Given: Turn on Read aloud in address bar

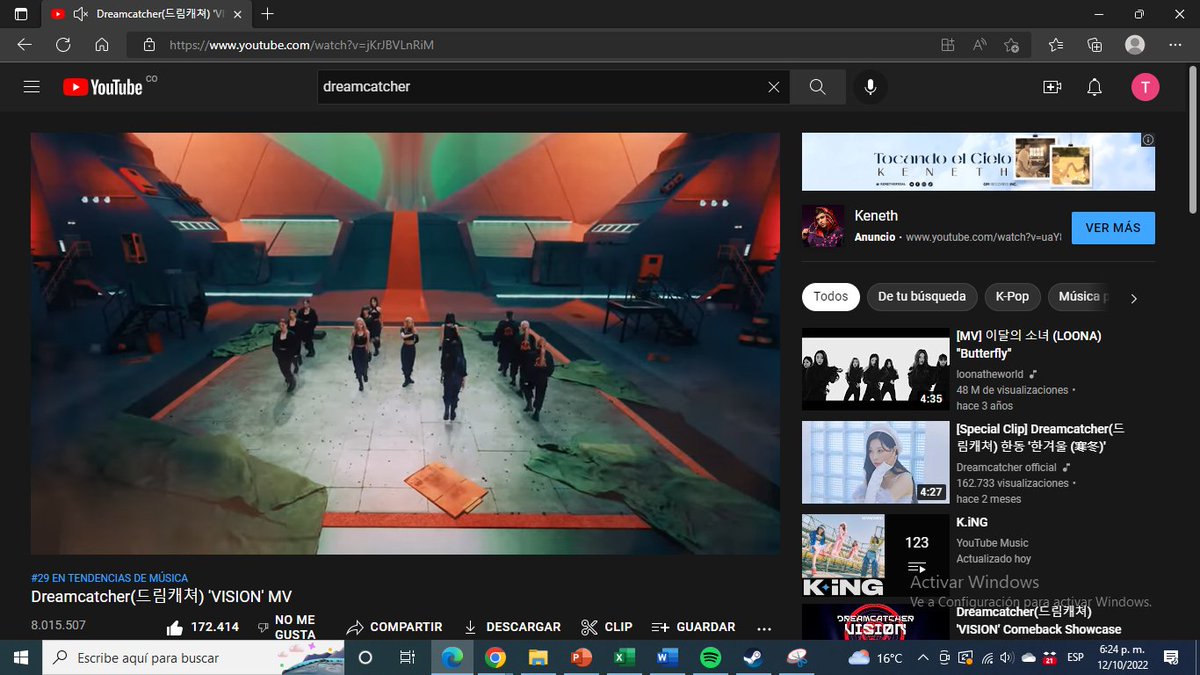Looking at the screenshot, I should point(979,45).
